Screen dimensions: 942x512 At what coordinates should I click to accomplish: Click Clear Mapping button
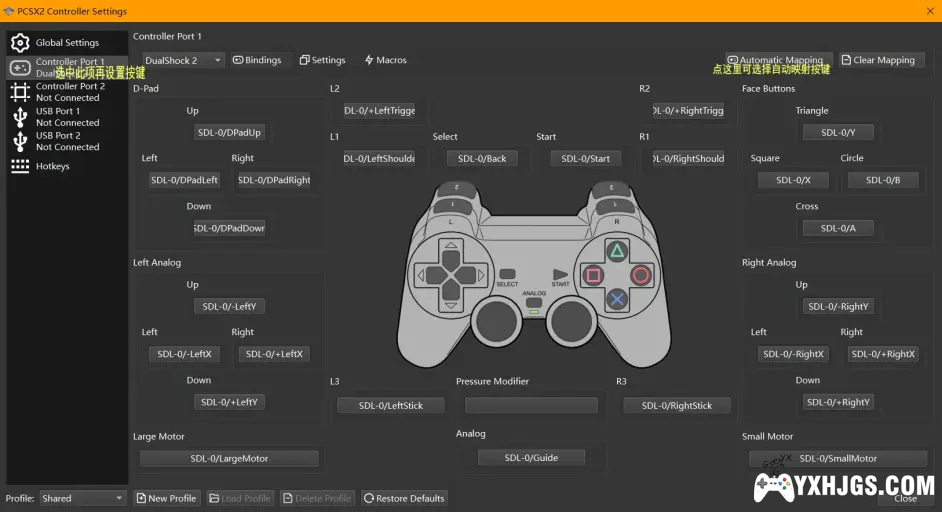click(x=882, y=60)
